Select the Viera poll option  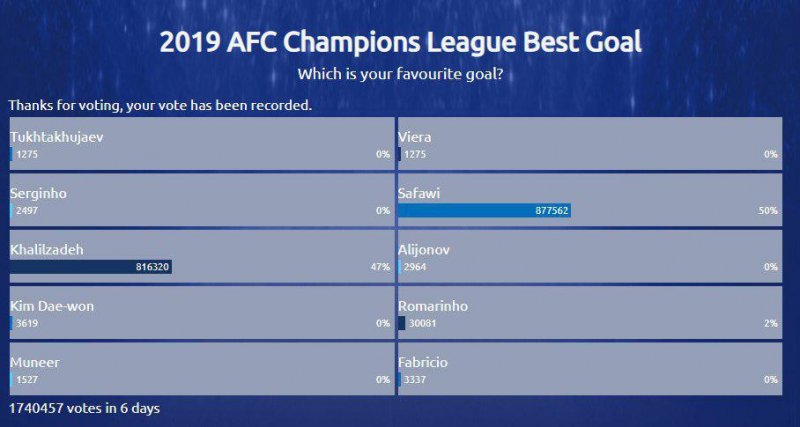(415, 137)
